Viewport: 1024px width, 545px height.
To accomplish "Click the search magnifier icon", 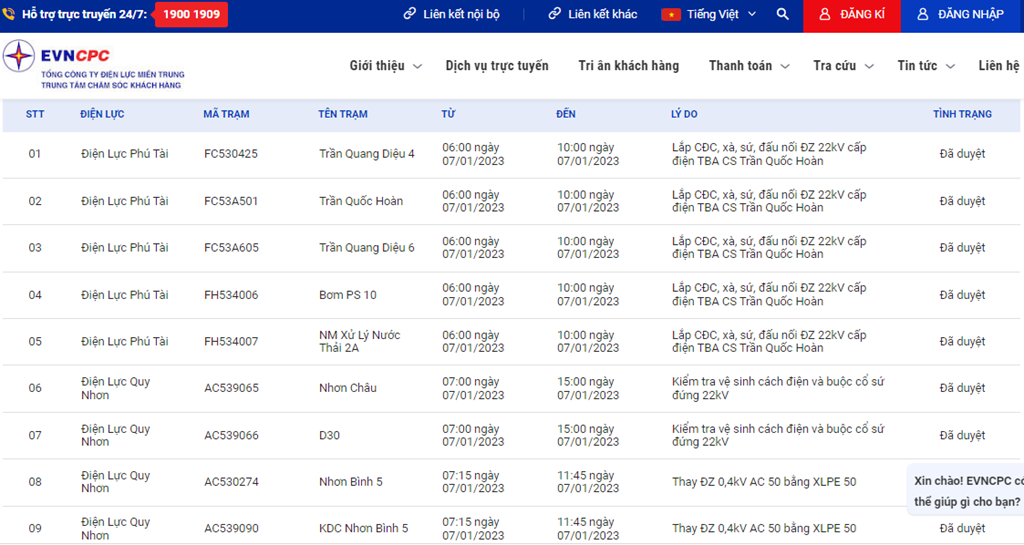I will coord(782,15).
